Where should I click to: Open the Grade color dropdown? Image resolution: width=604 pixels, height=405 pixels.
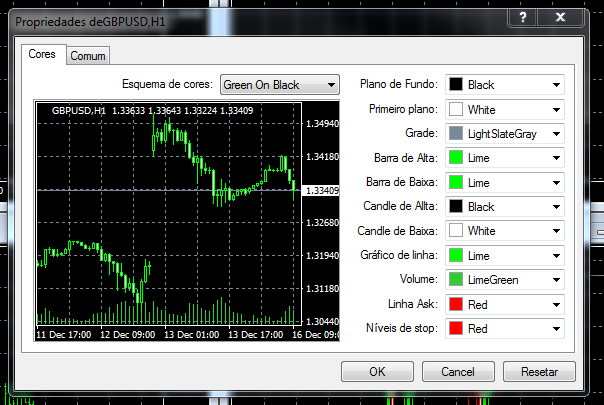505,134
